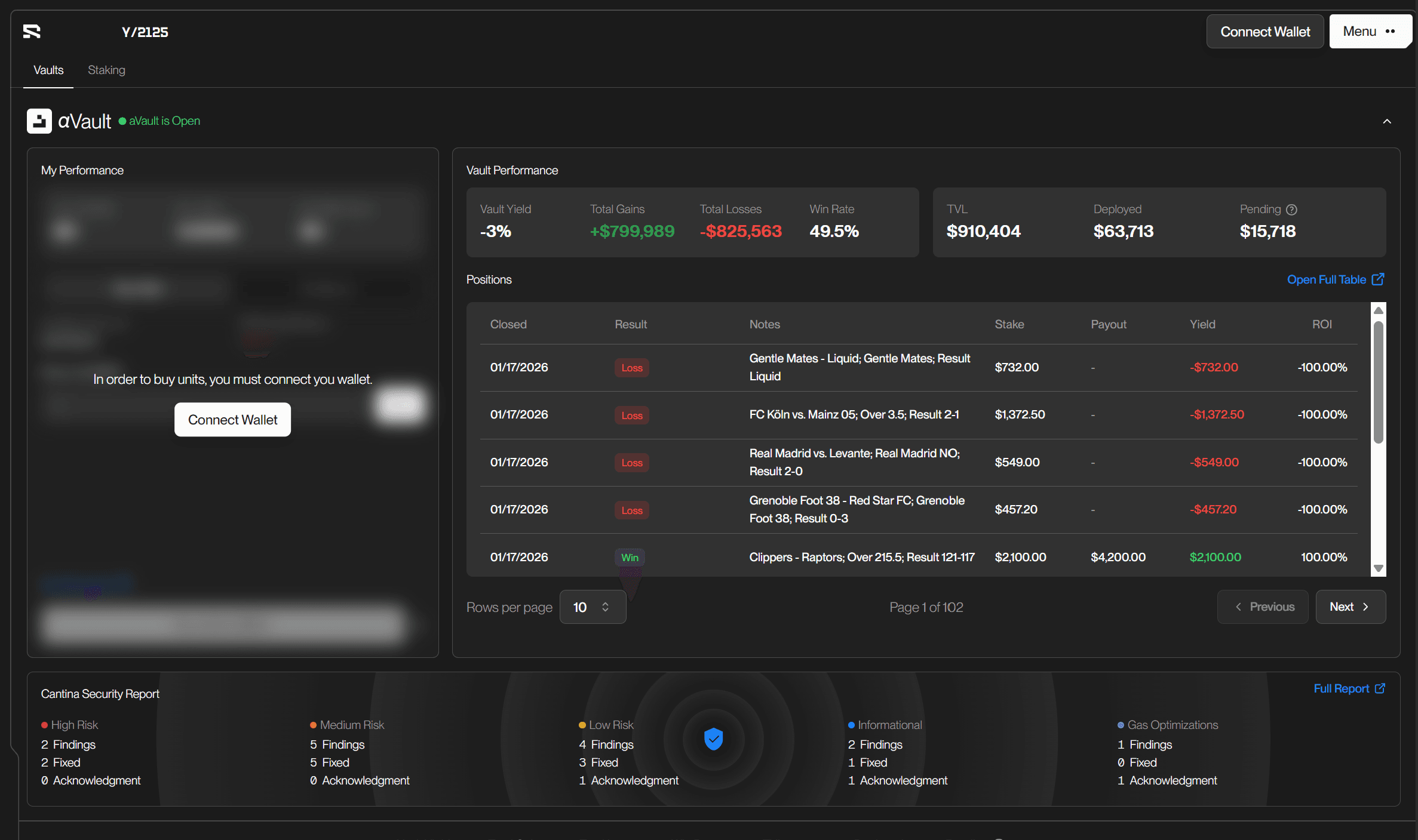The image size is (1418, 840).
Task: Switch to the Staking tab
Action: pos(106,70)
